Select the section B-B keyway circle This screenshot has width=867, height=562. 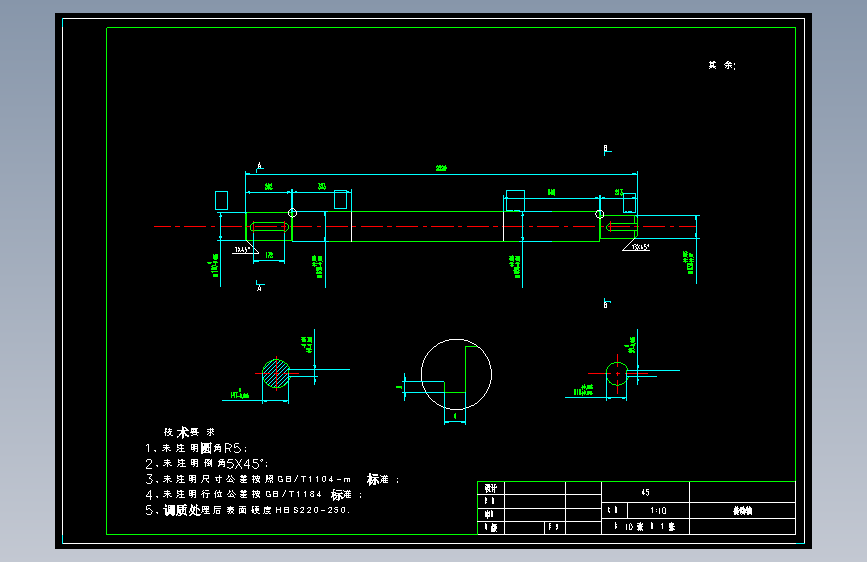[x=617, y=373]
